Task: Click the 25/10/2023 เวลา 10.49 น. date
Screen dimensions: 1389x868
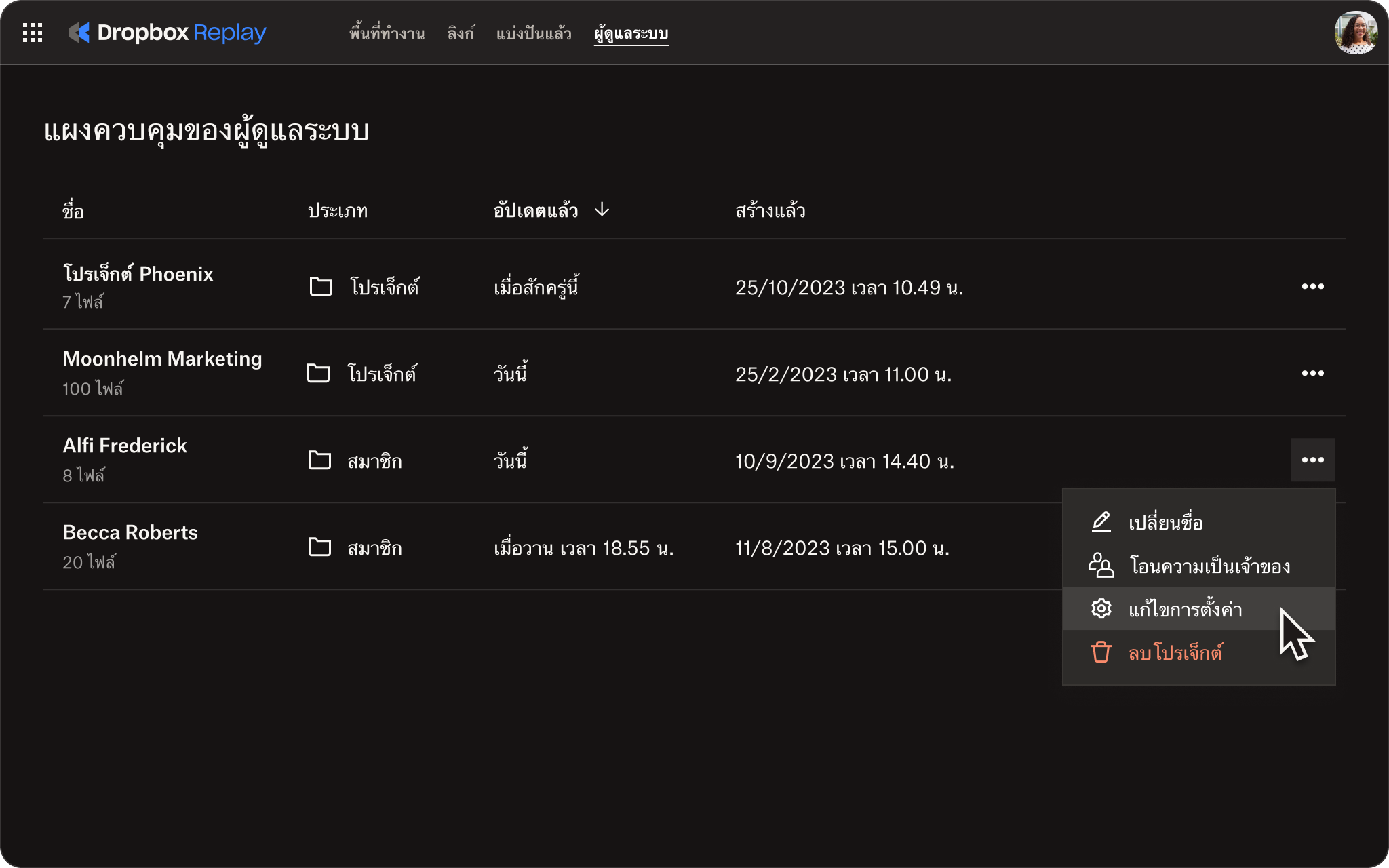Action: (x=849, y=288)
